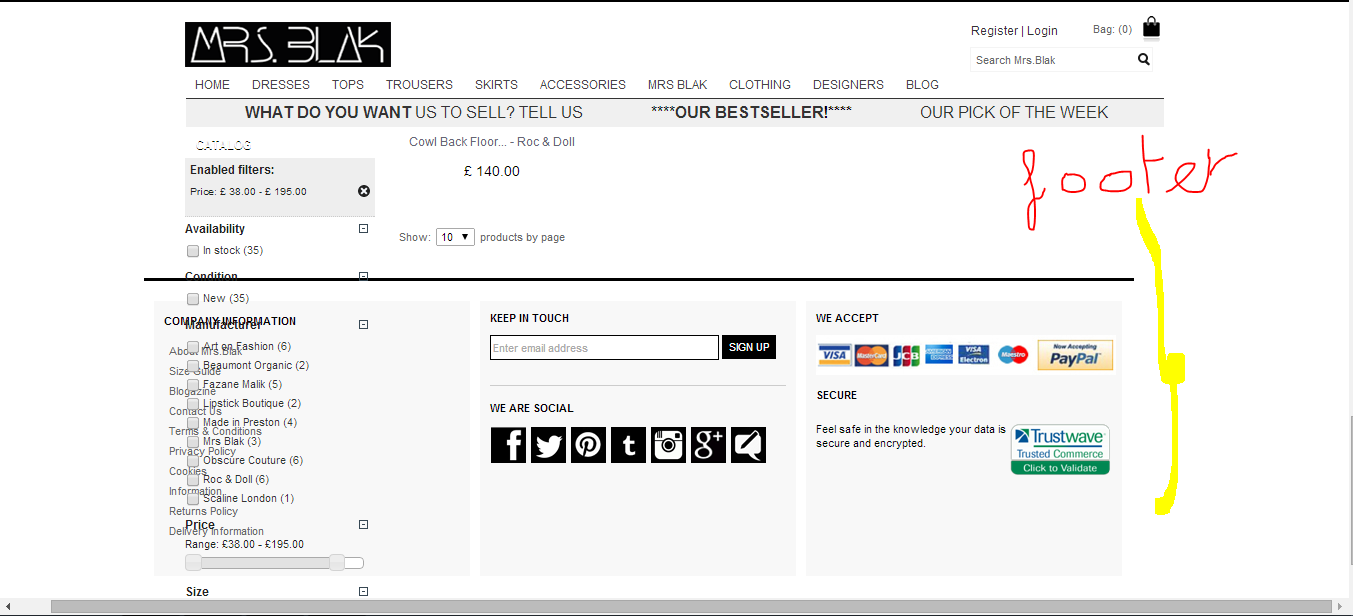Open Cowl Back Floor... Roc & Doll product link
The height and width of the screenshot is (616, 1353).
pyautogui.click(x=492, y=142)
